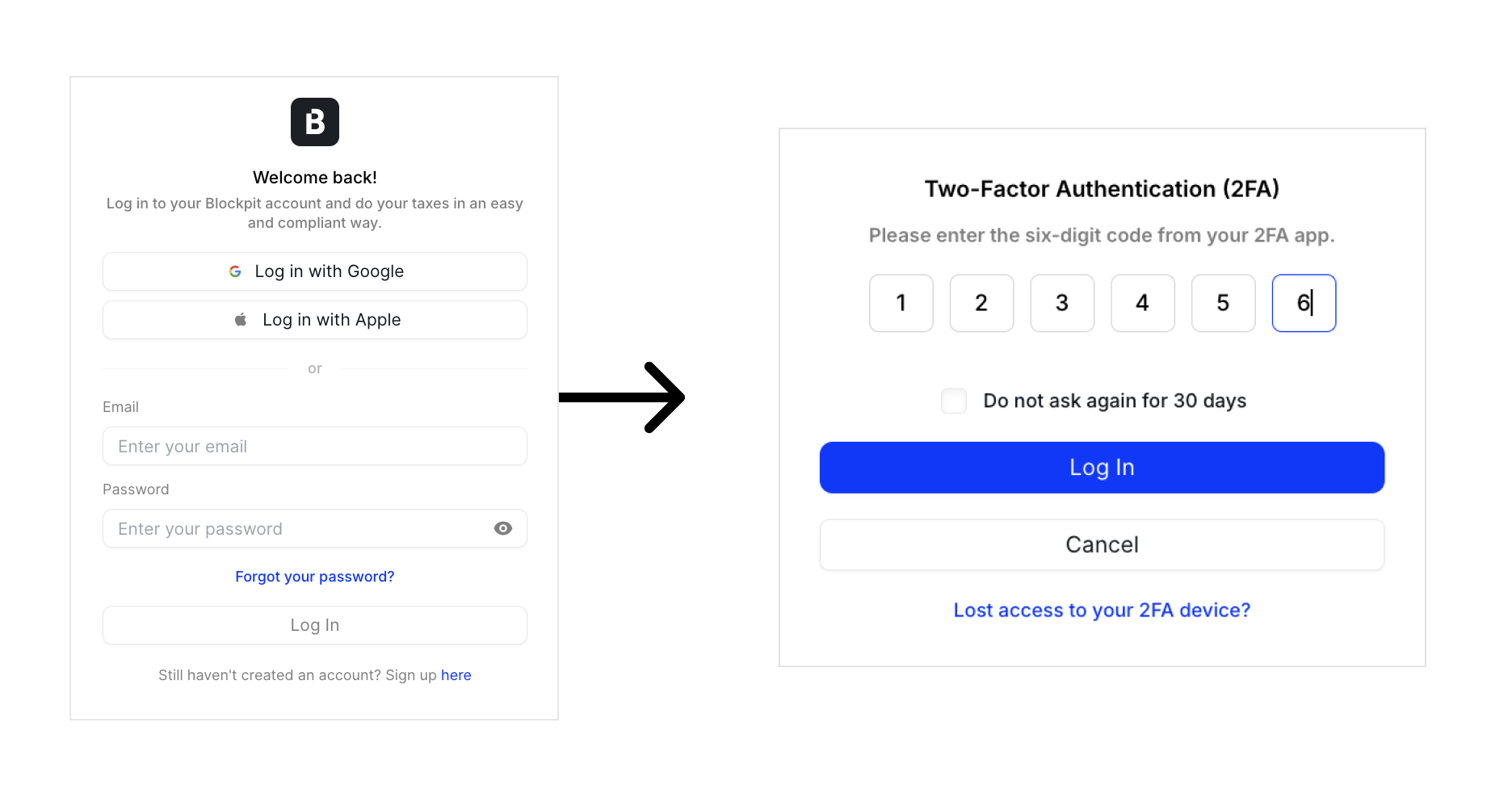The image size is (1512, 790).
Task: Click the Apple logo icon
Action: pos(241,320)
